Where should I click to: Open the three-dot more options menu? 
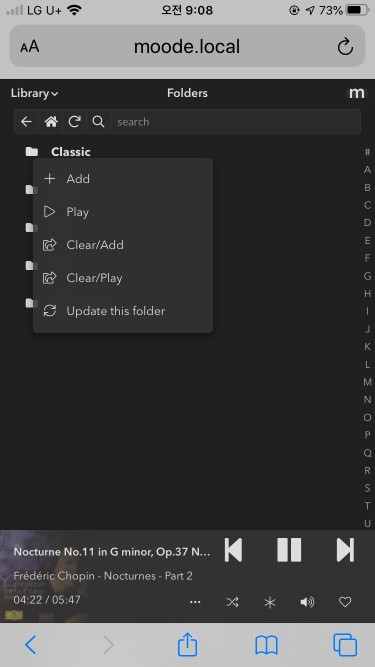[x=195, y=602]
